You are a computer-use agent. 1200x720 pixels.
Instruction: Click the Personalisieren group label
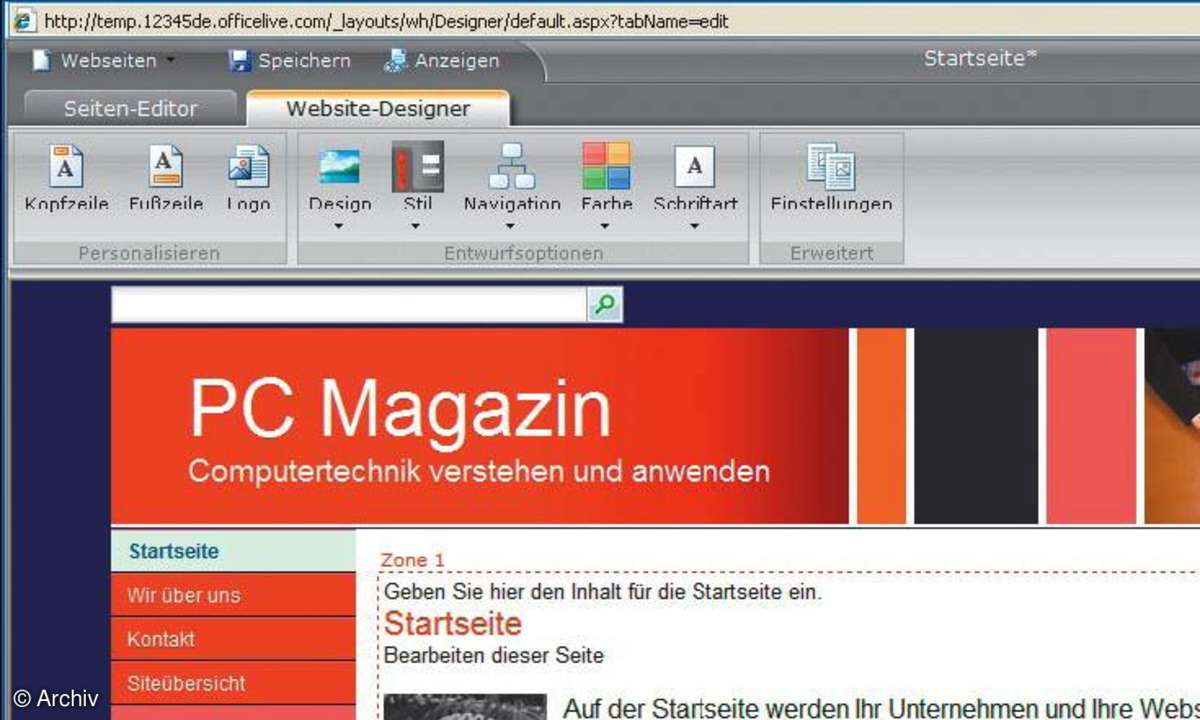tap(149, 253)
